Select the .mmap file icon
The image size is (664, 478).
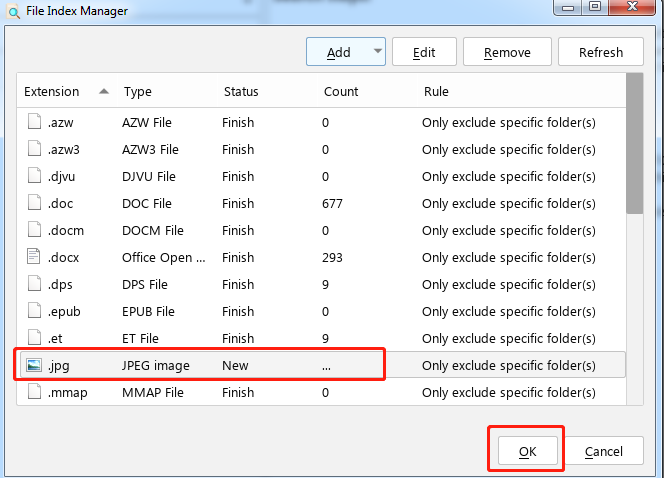[x=34, y=392]
